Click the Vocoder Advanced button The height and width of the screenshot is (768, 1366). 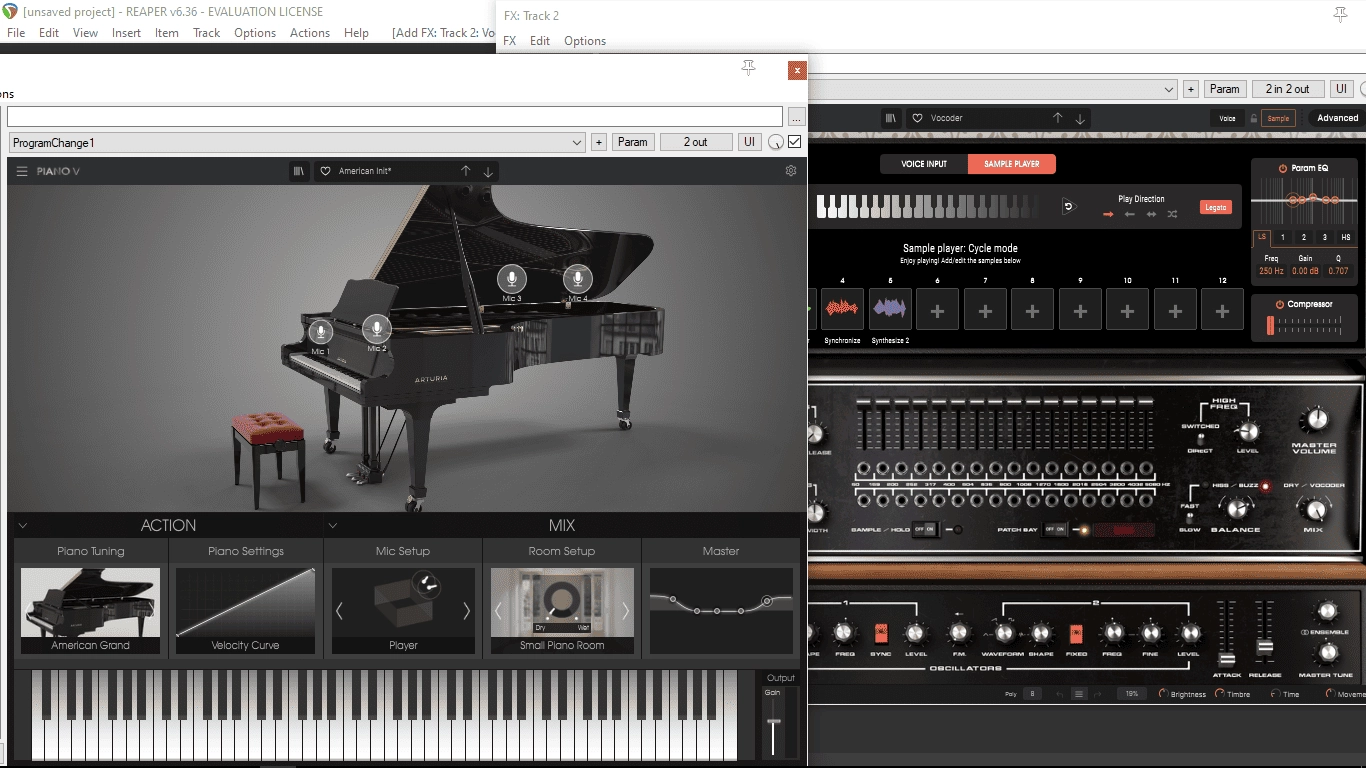pyautogui.click(x=1337, y=118)
